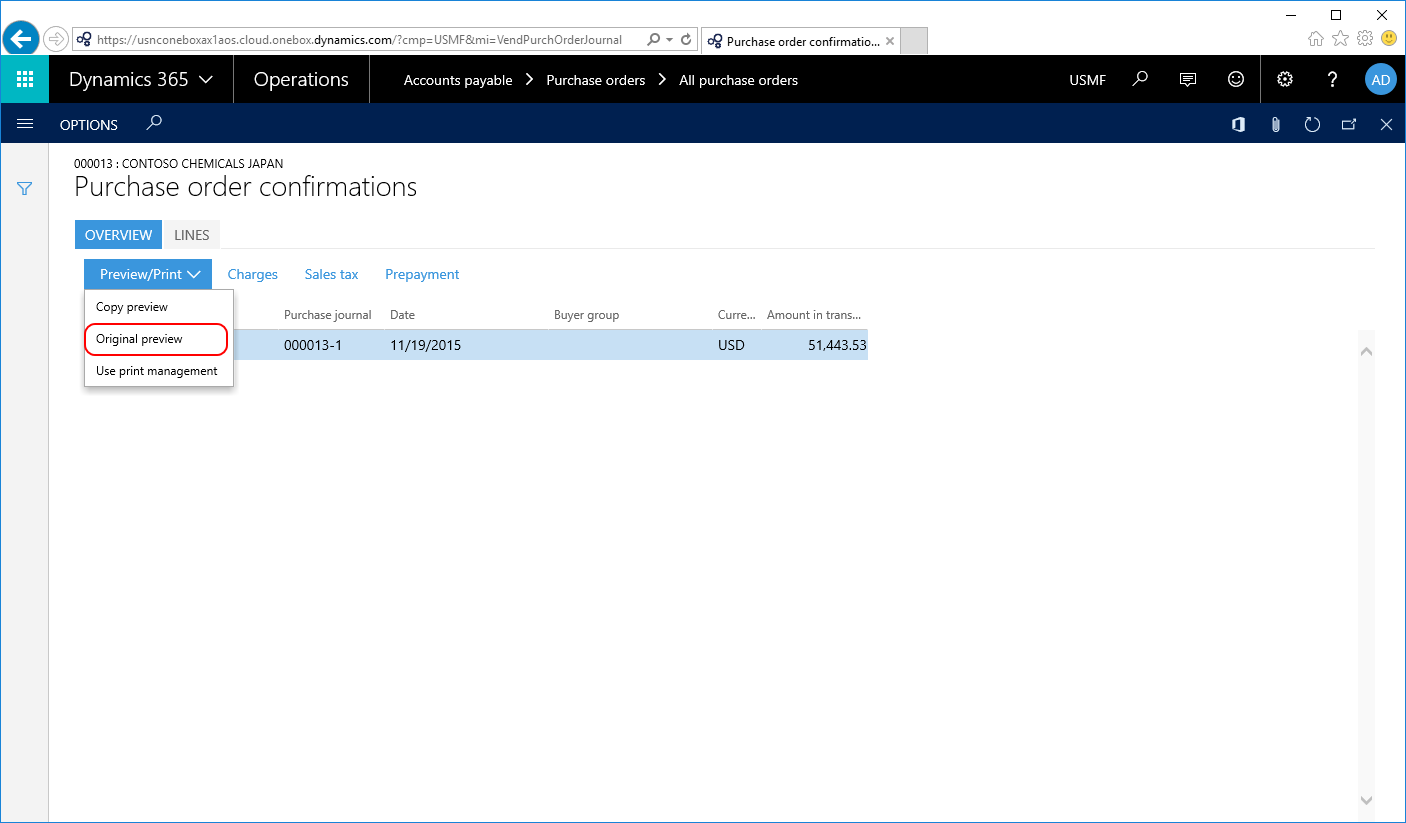Click the global search magnifier near USMF
Image resolution: width=1406 pixels, height=823 pixels.
pyautogui.click(x=1140, y=79)
